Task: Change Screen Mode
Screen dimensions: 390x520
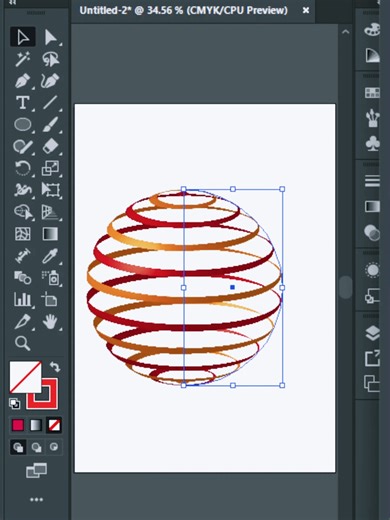Action: coord(36,471)
